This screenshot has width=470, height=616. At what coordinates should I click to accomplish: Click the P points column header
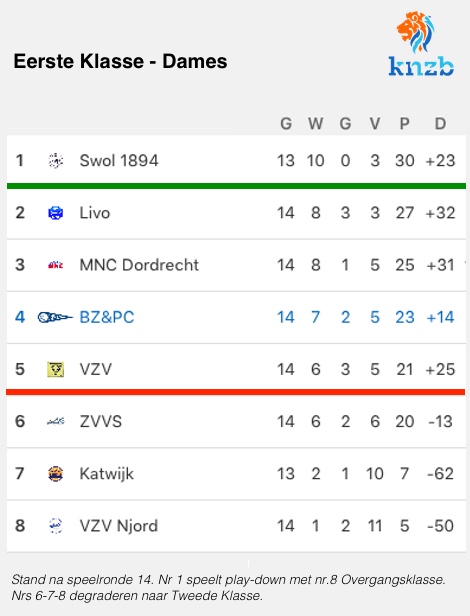(404, 124)
